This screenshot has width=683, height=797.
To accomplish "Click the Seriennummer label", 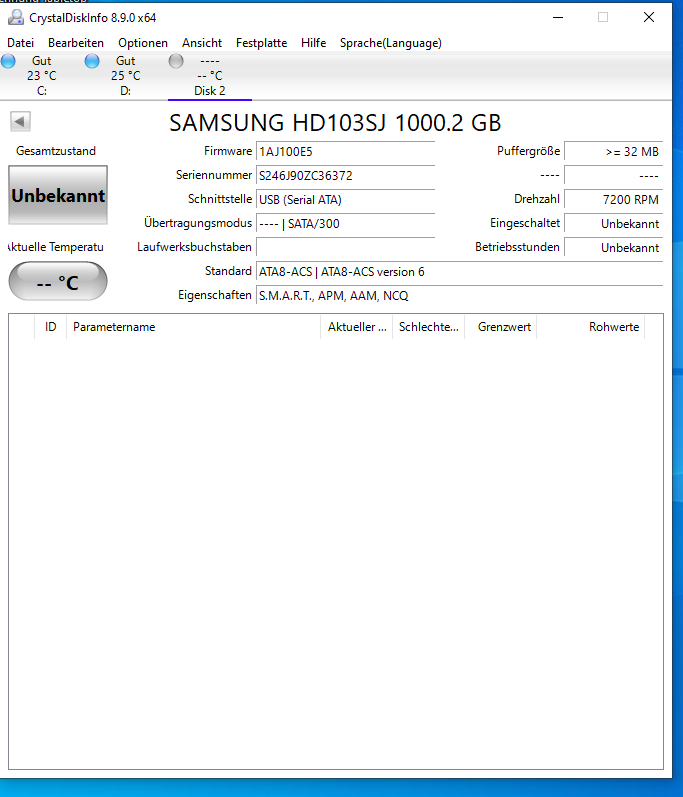I will pos(214,175).
